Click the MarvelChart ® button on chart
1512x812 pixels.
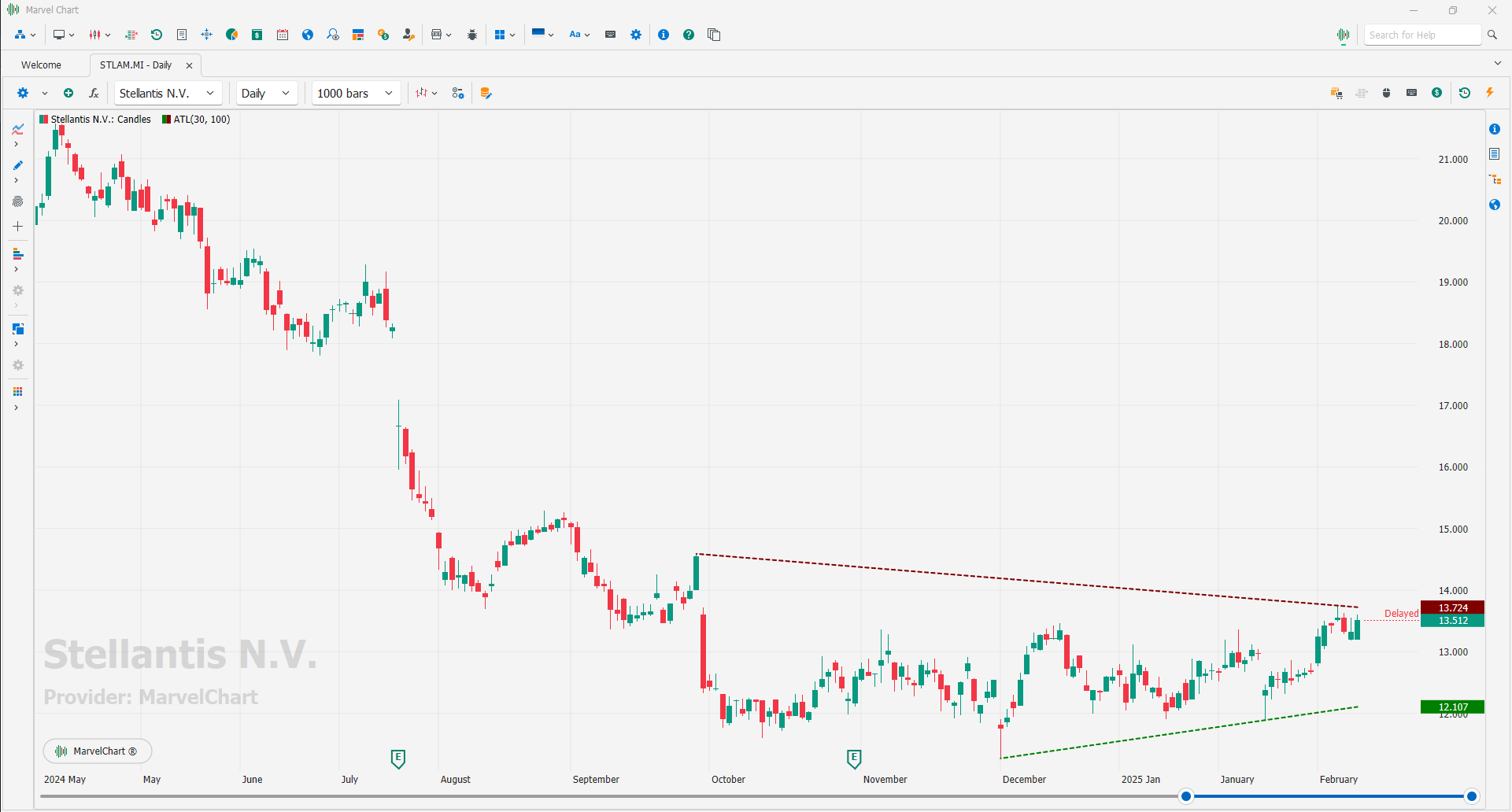tap(98, 751)
